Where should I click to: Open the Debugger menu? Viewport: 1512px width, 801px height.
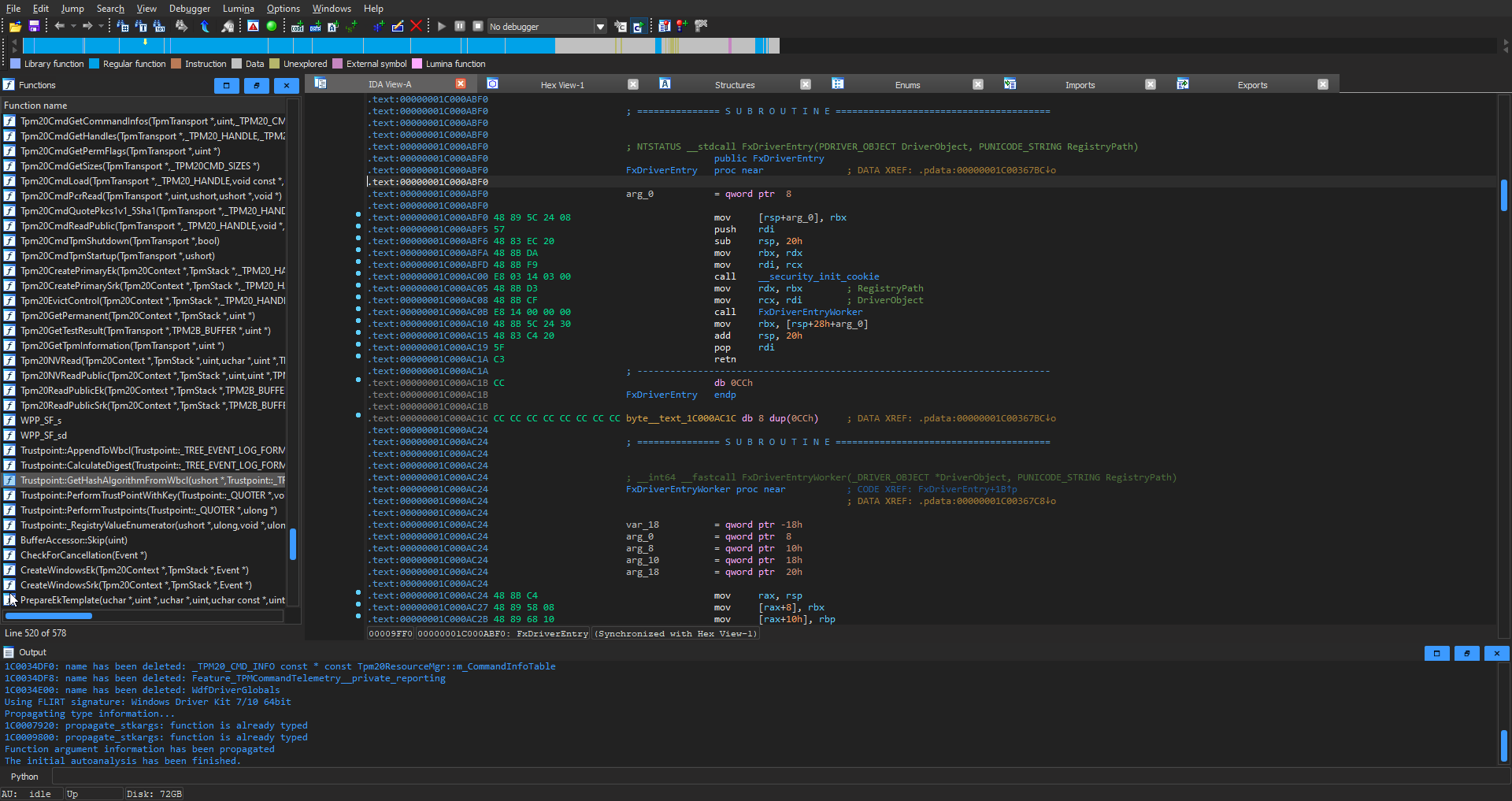tap(190, 9)
